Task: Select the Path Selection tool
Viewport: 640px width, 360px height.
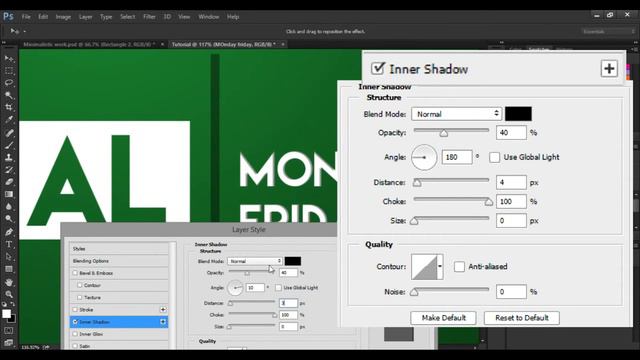Action: [9, 257]
